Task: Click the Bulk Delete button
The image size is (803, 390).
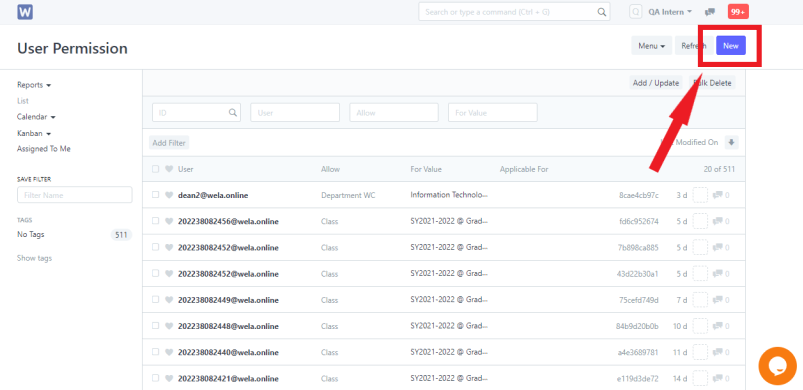Action: click(x=712, y=83)
